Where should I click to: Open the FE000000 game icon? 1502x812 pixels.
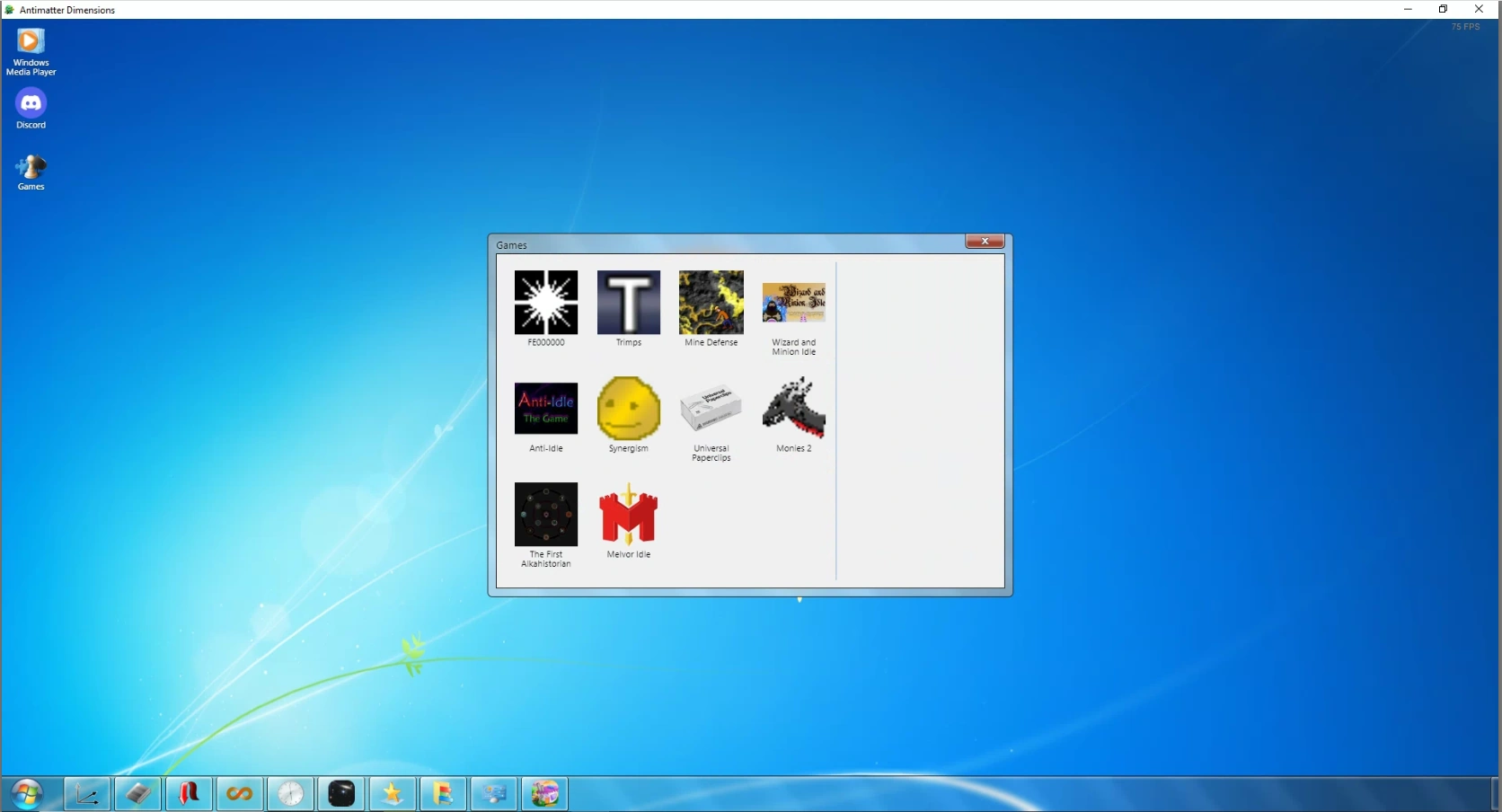(x=546, y=303)
